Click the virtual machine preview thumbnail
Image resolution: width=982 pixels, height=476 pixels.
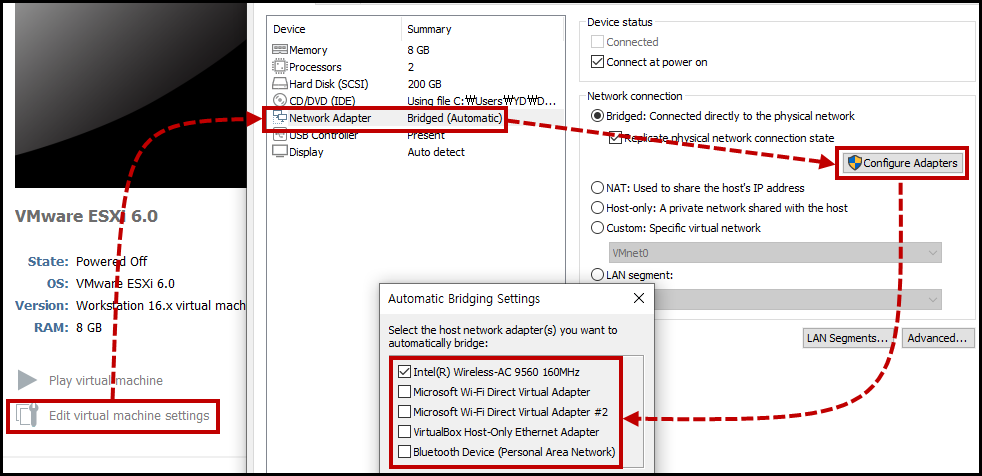pos(130,94)
